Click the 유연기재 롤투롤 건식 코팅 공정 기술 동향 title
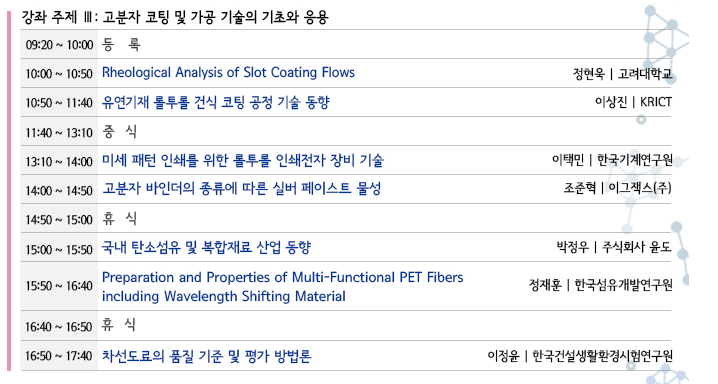Image resolution: width=718 pixels, height=384 pixels. (216, 102)
